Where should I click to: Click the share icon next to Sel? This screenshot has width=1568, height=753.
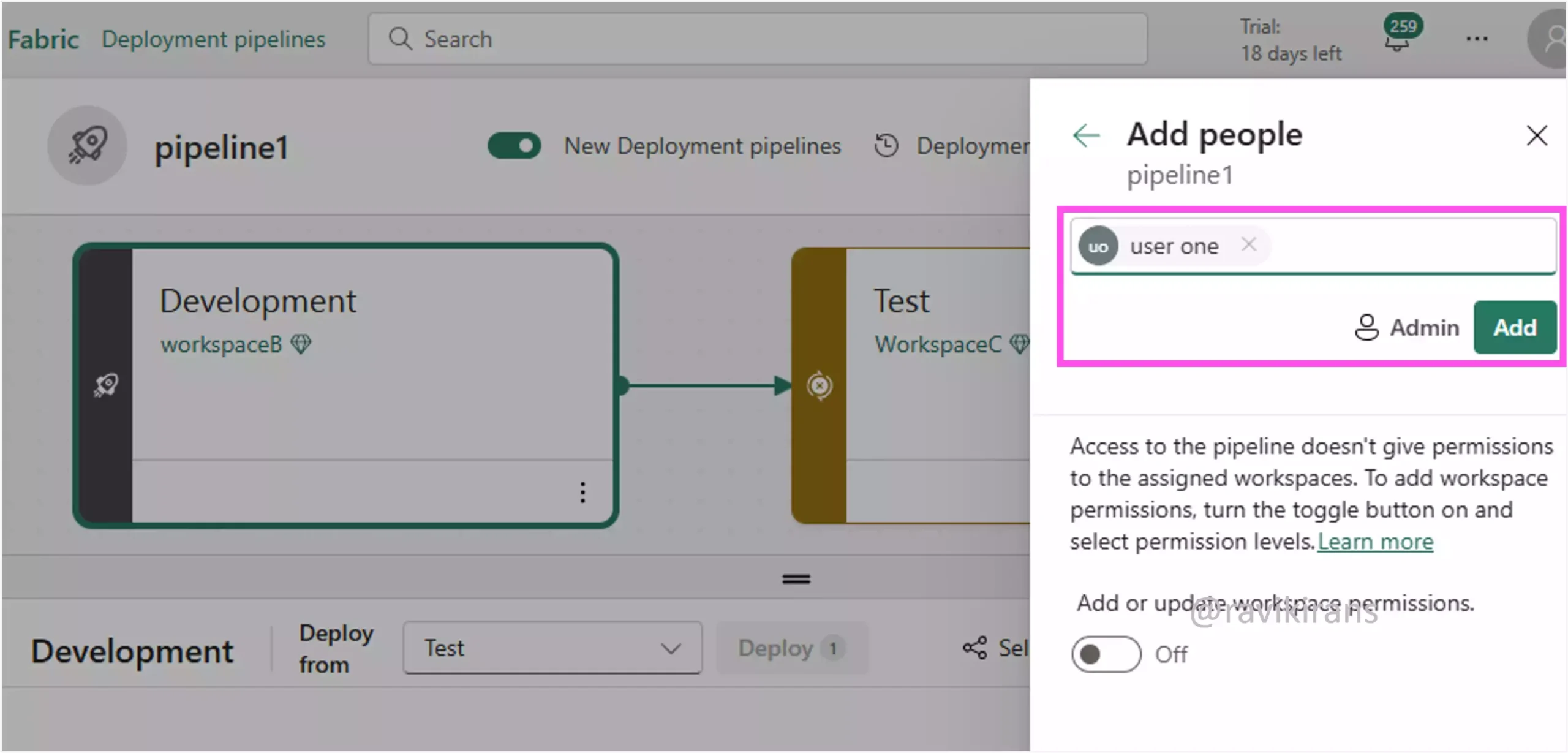click(974, 648)
